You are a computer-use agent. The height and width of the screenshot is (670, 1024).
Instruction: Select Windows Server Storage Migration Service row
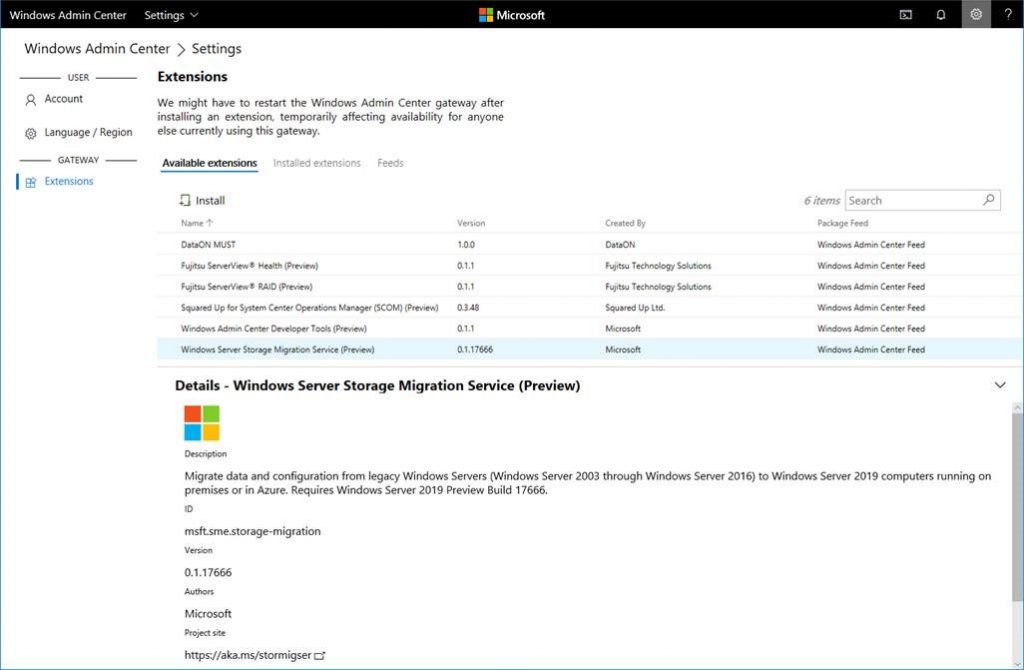590,349
